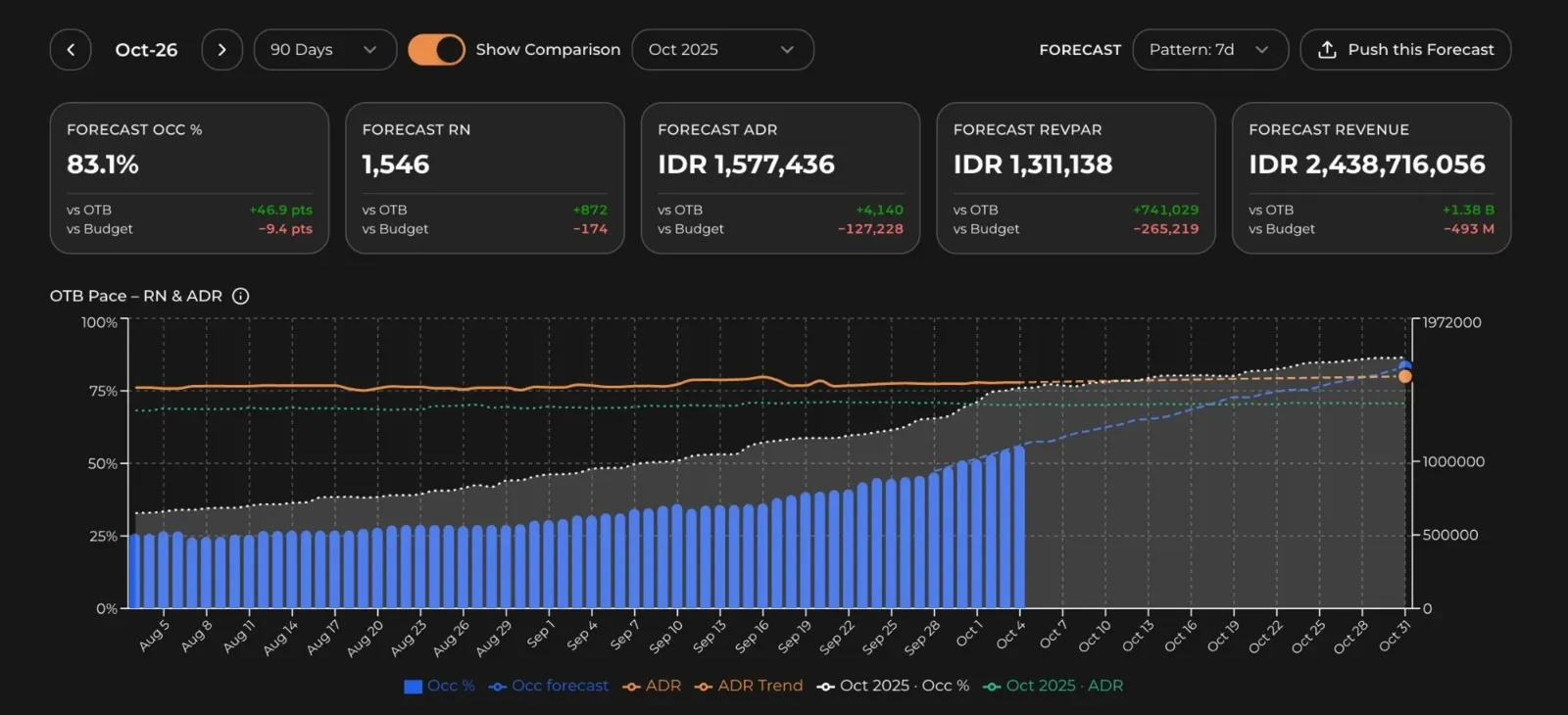Click the orange ADR forecast endpoint marker
Viewport: 1568px width, 715px height.
pyautogui.click(x=1405, y=377)
